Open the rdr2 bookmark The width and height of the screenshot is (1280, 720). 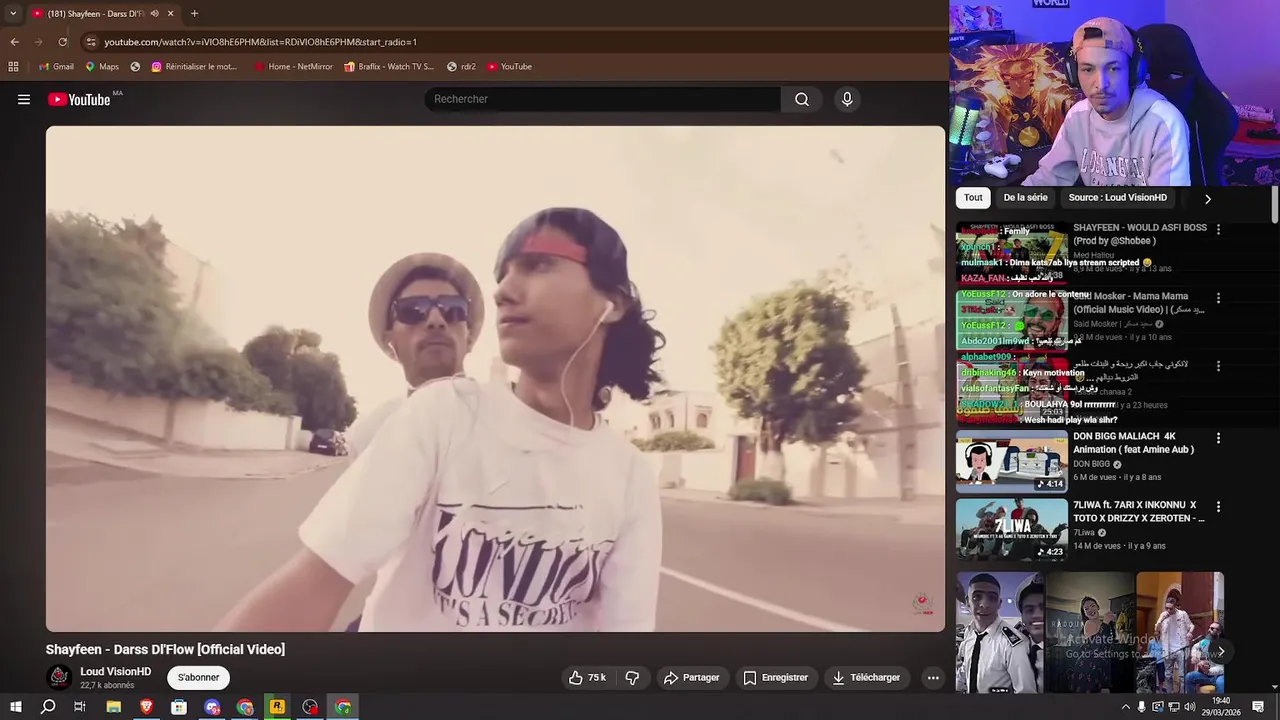461,67
